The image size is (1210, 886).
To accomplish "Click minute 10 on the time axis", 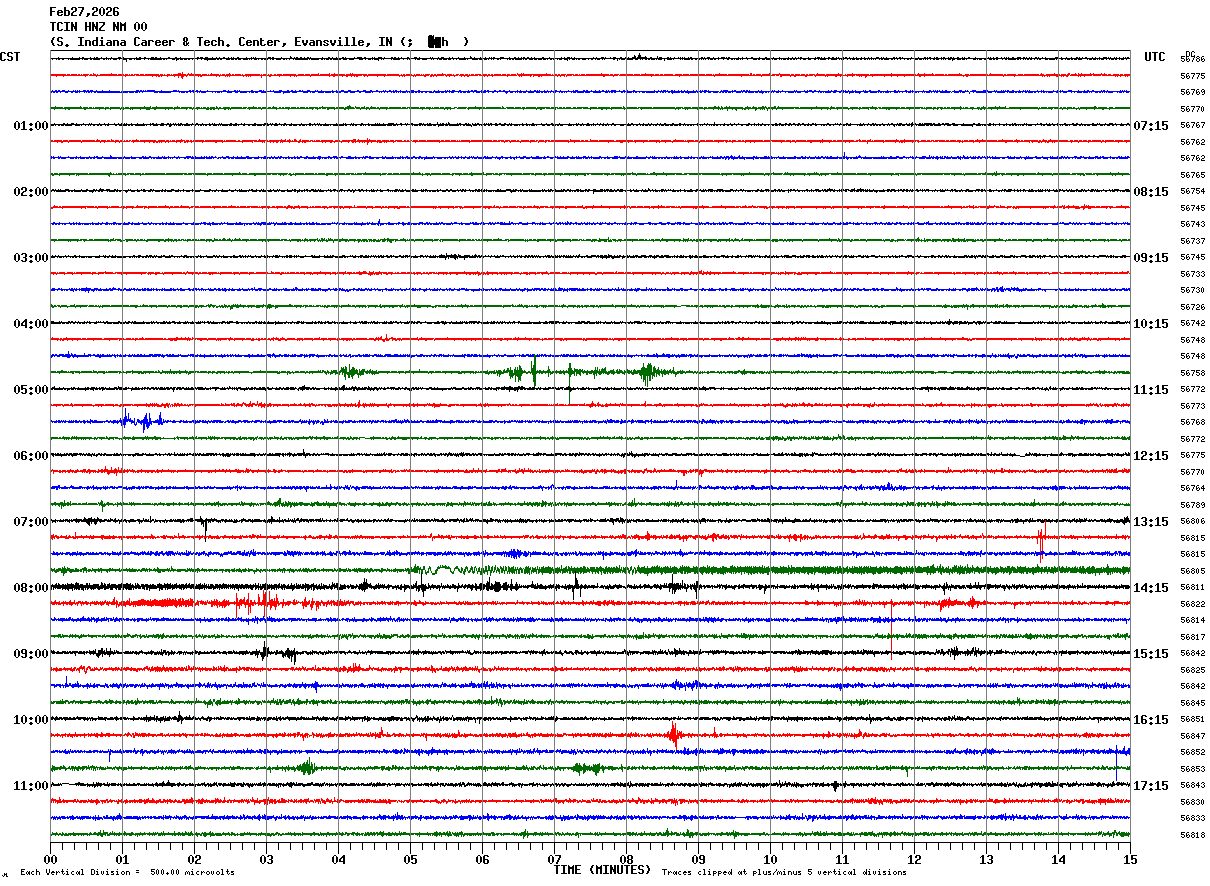I will pos(770,859).
